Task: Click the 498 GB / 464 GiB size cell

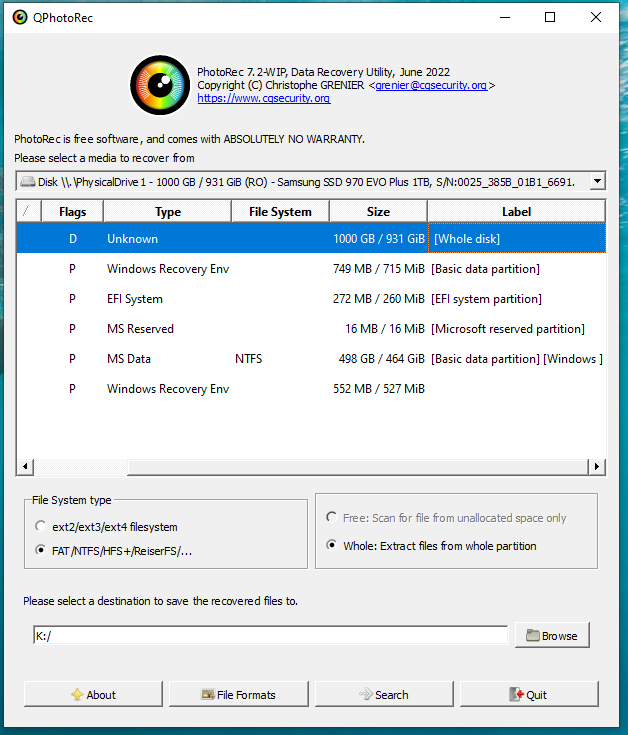Action: (x=381, y=359)
